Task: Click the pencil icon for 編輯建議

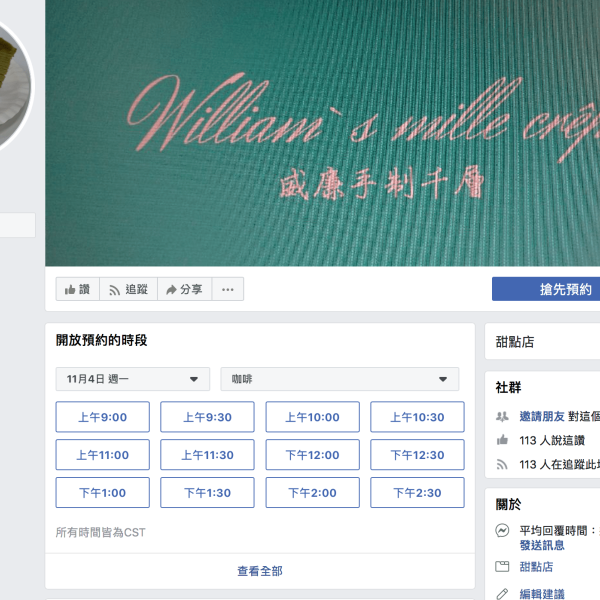Action: click(x=502, y=594)
